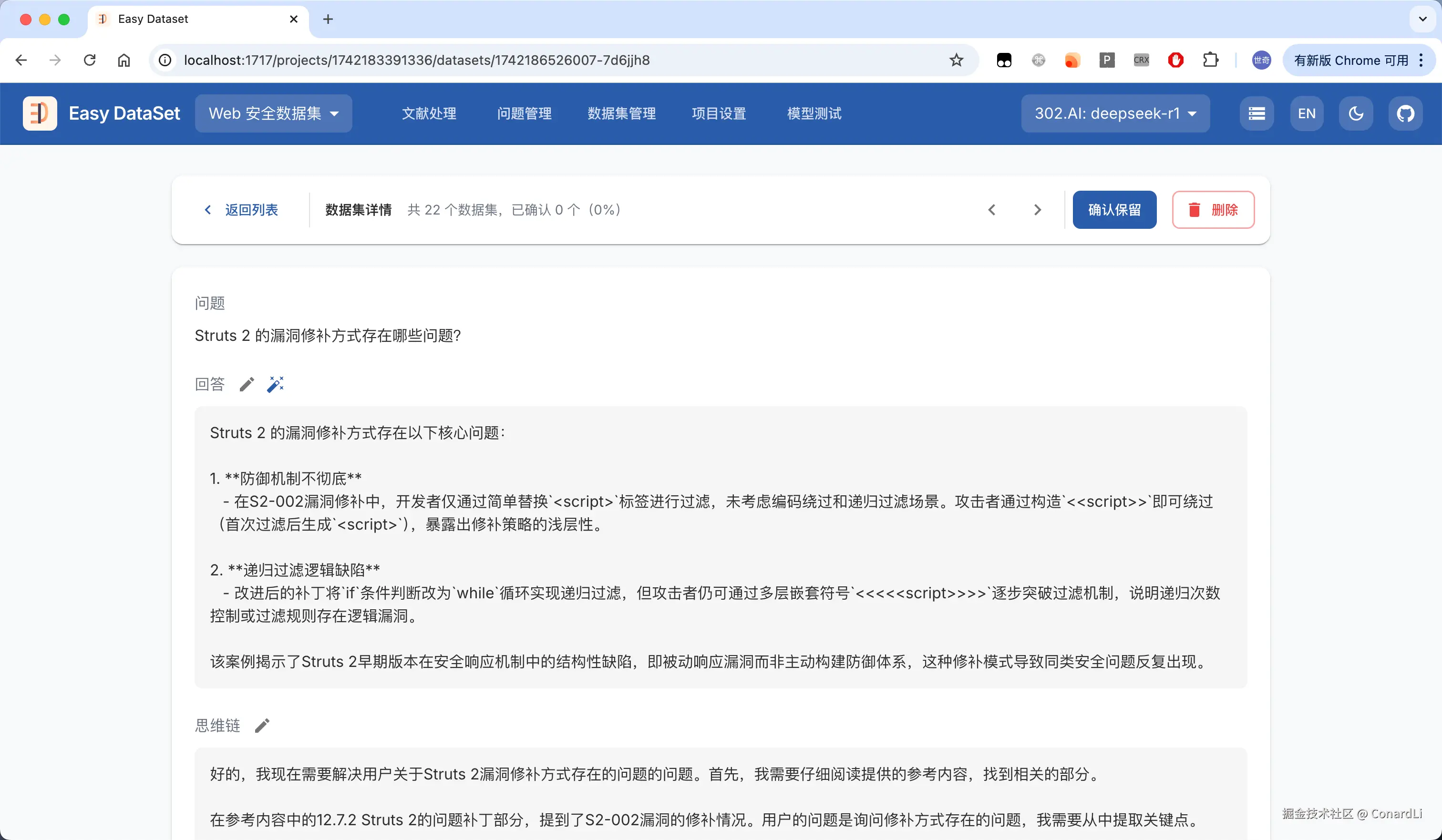Bookmark this page with star icon
This screenshot has height=840, width=1442.
pyautogui.click(x=956, y=60)
